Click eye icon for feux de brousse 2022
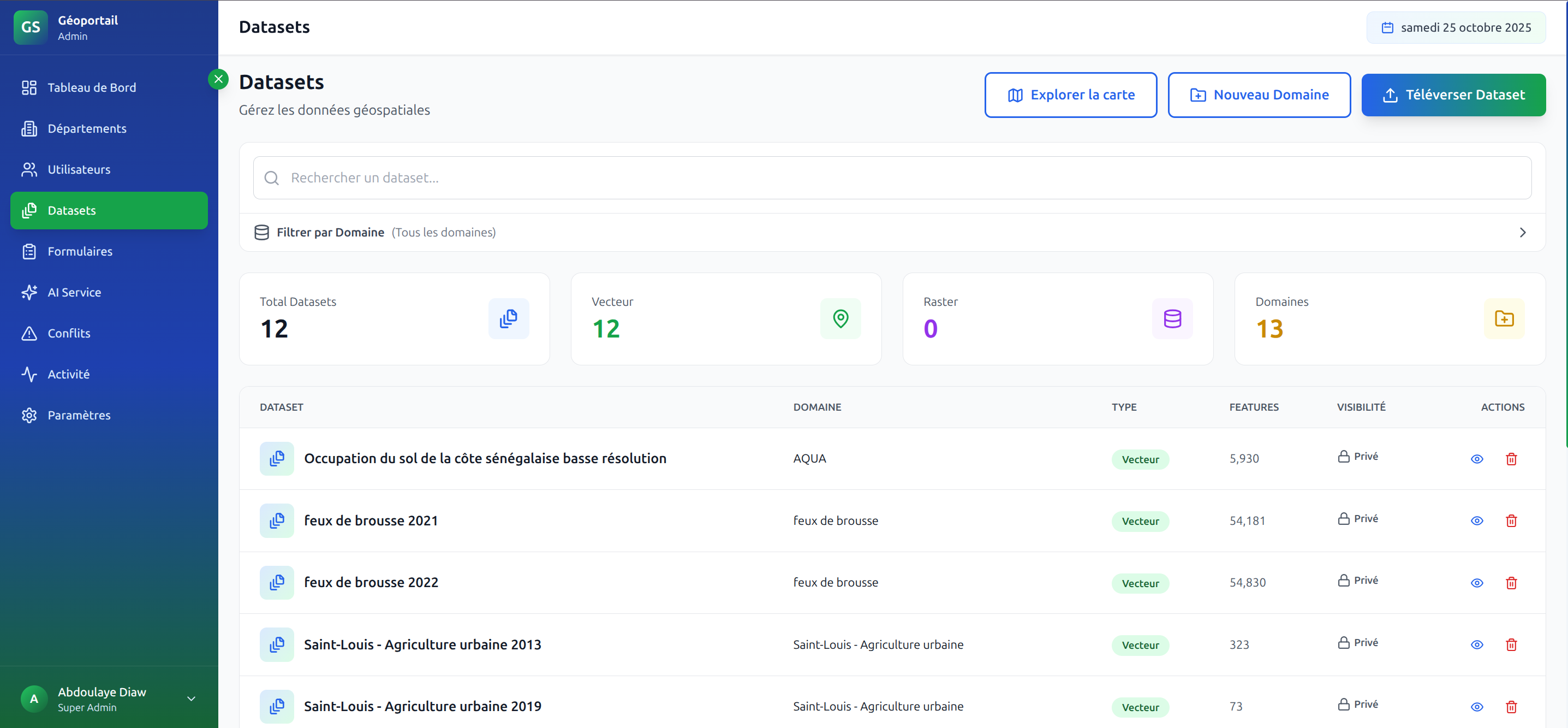This screenshot has width=1568, height=728. (x=1477, y=583)
